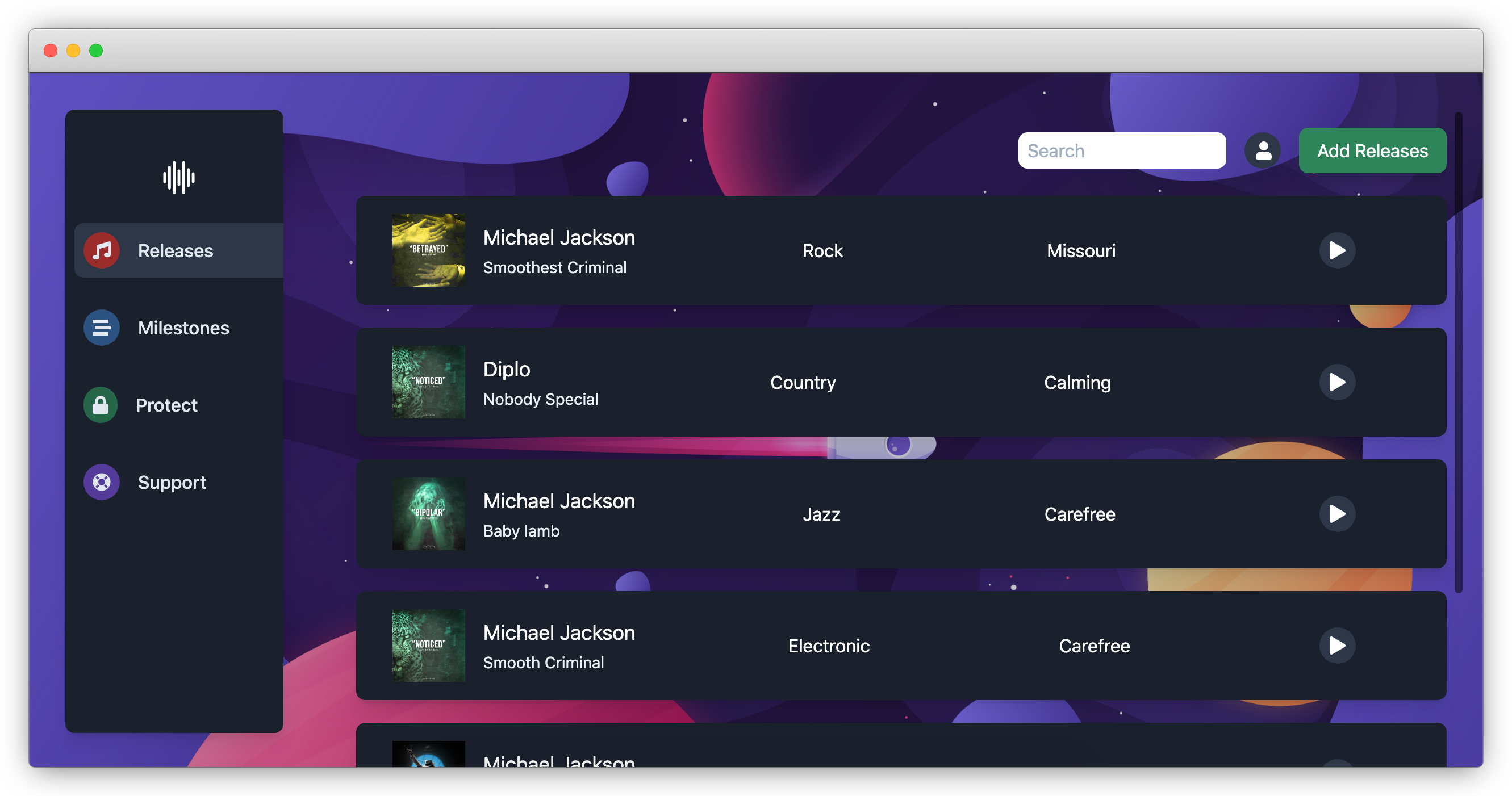Select the artist name Diplo
The height and width of the screenshot is (796, 1512).
click(507, 370)
